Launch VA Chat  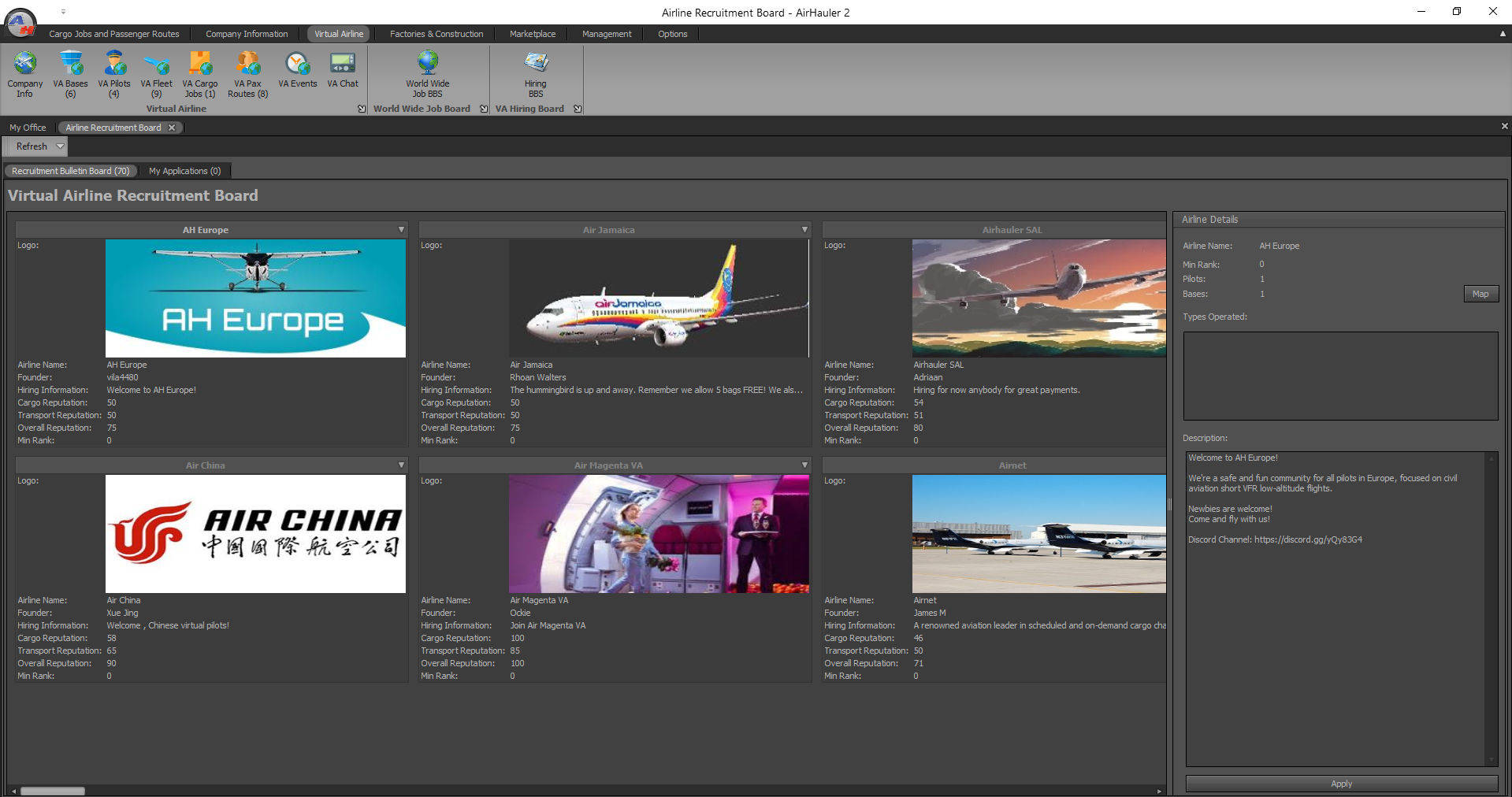[342, 71]
